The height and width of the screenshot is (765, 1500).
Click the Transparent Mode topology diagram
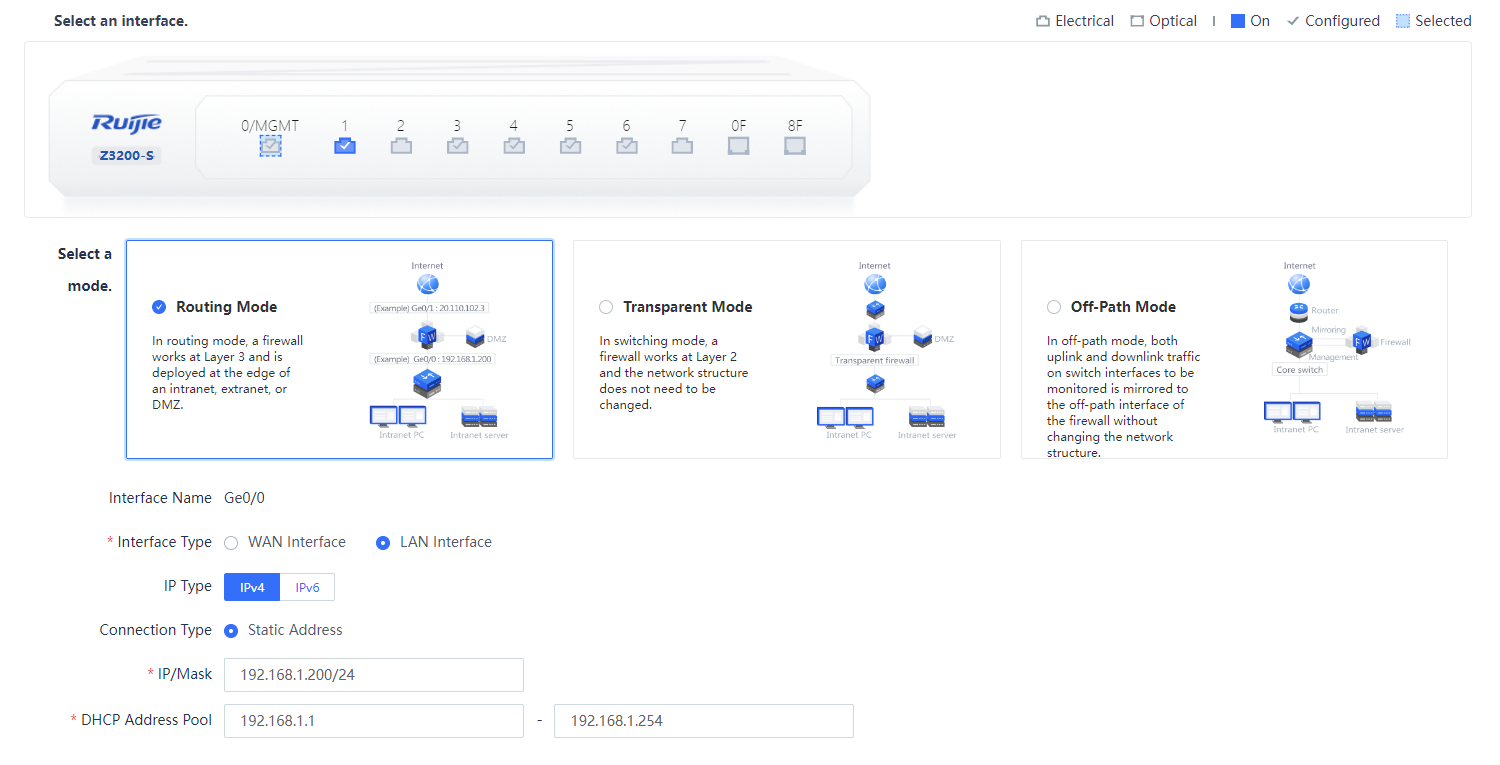click(x=886, y=350)
